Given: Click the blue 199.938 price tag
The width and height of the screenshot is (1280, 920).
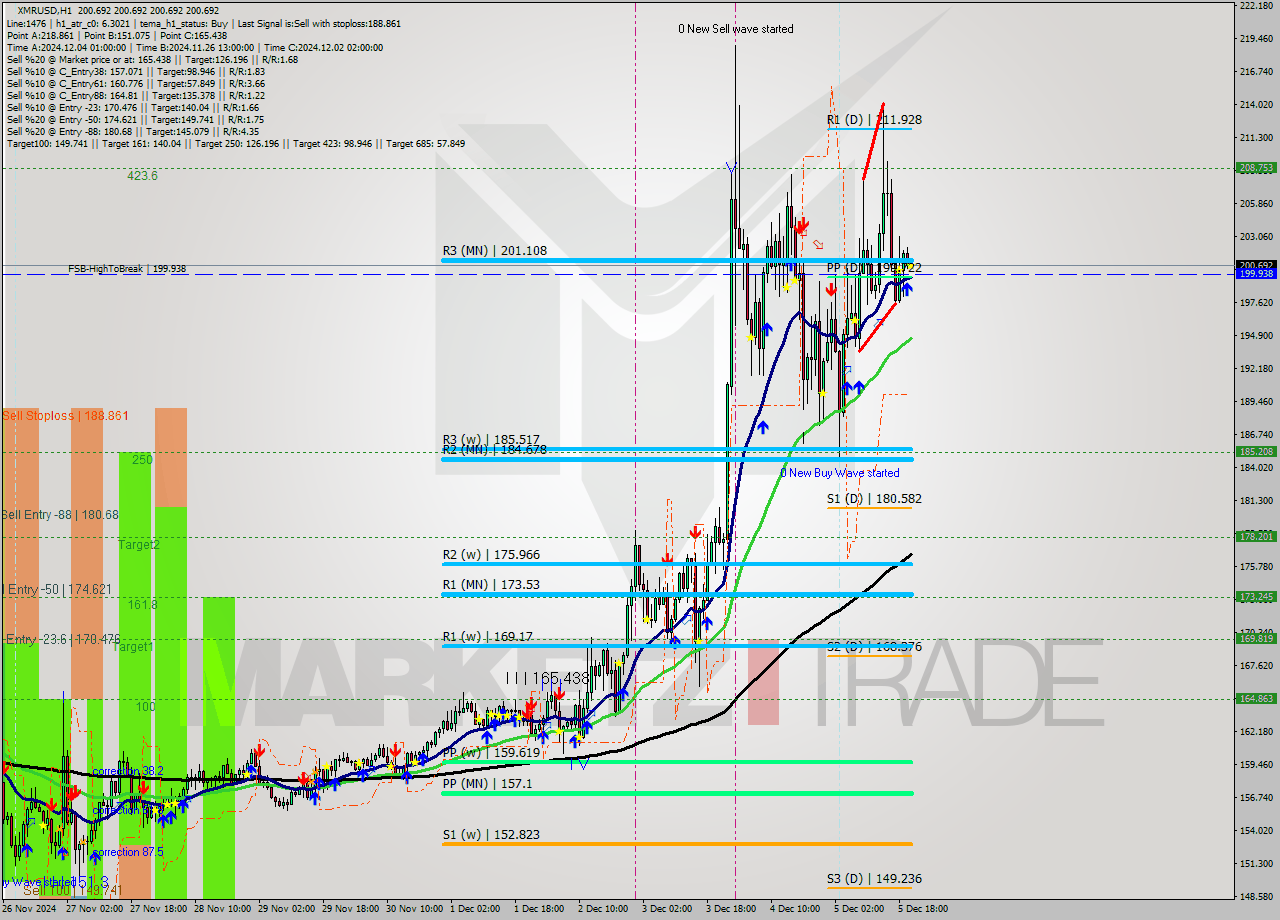Looking at the screenshot, I should 1256,274.
